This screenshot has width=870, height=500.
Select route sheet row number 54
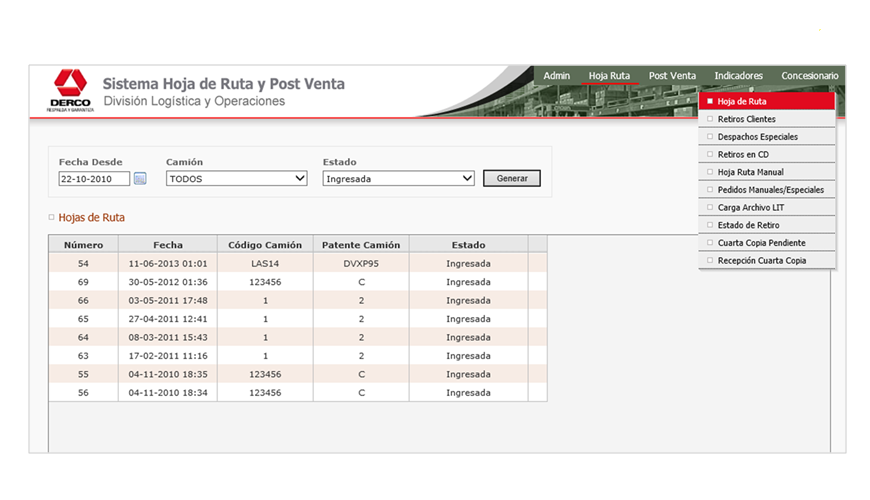[83, 263]
